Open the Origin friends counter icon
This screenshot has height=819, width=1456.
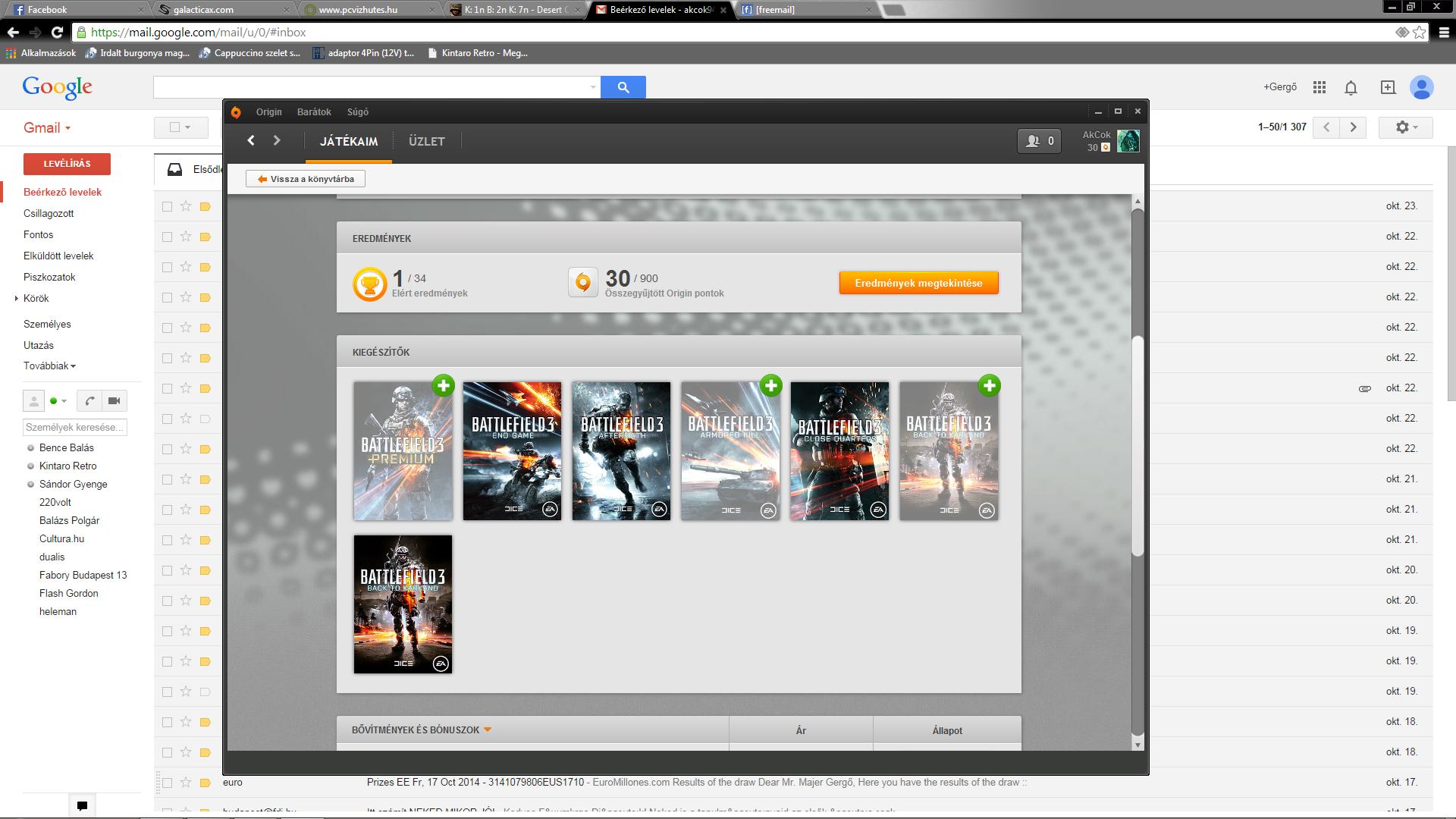point(1038,141)
